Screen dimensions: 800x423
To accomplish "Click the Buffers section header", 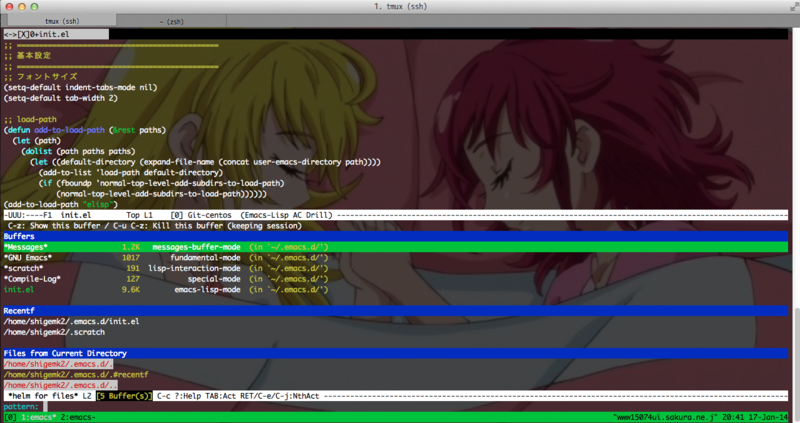I will 395,236.
